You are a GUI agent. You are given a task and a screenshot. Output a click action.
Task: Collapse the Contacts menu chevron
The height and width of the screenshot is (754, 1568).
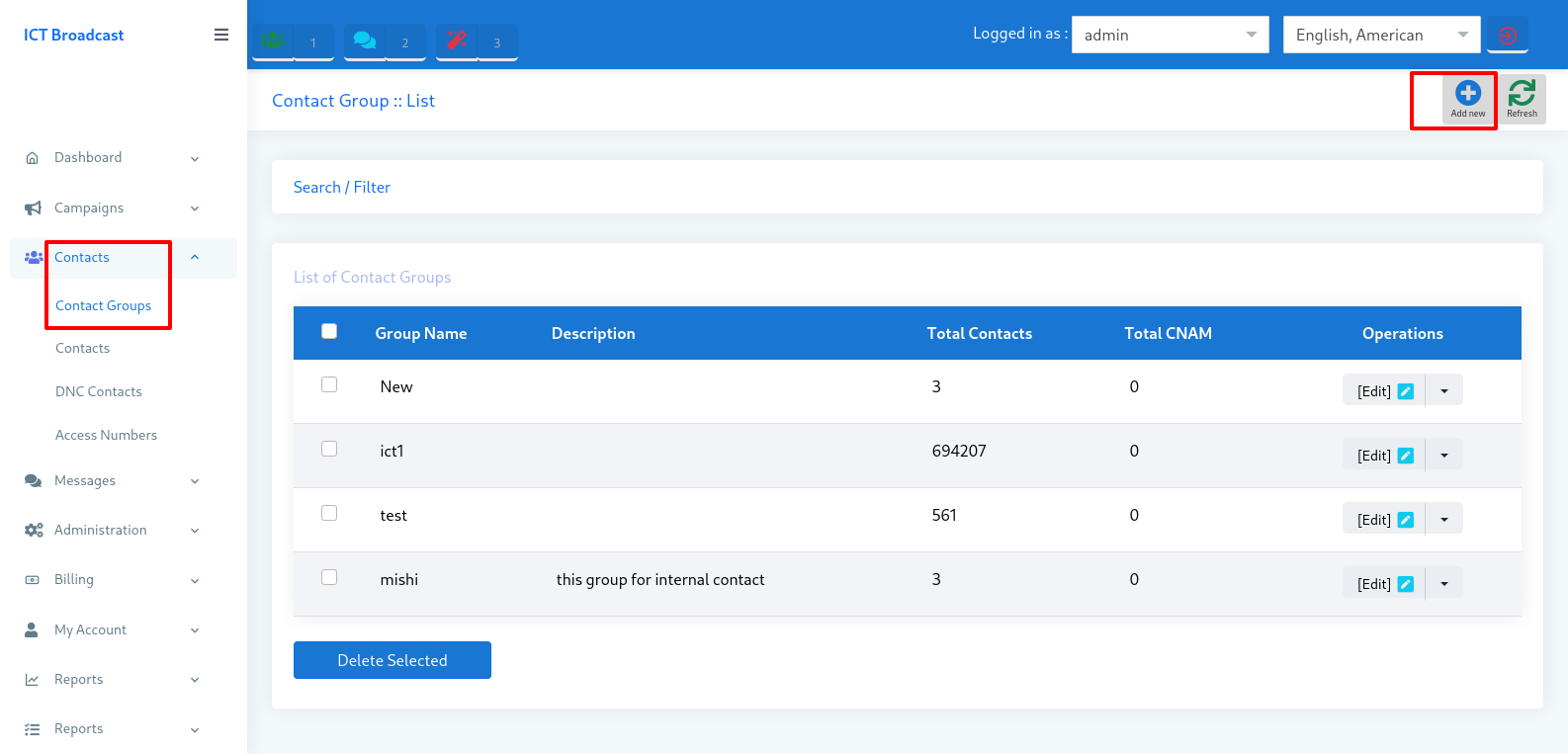pos(195,257)
